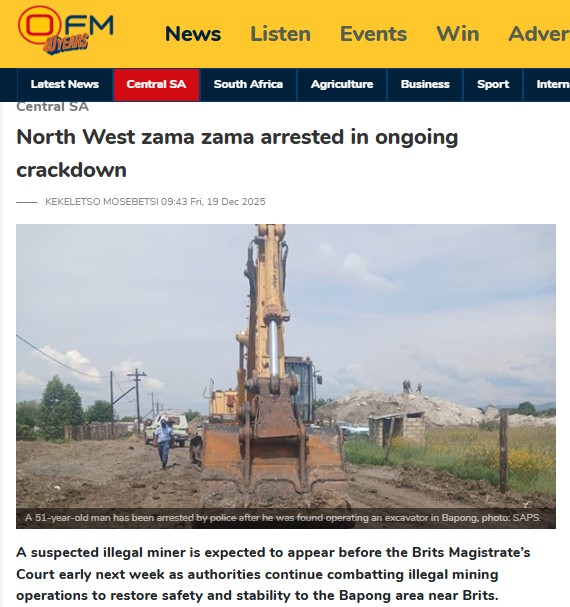
Task: Open the Advertise menu item
Action: click(x=539, y=34)
